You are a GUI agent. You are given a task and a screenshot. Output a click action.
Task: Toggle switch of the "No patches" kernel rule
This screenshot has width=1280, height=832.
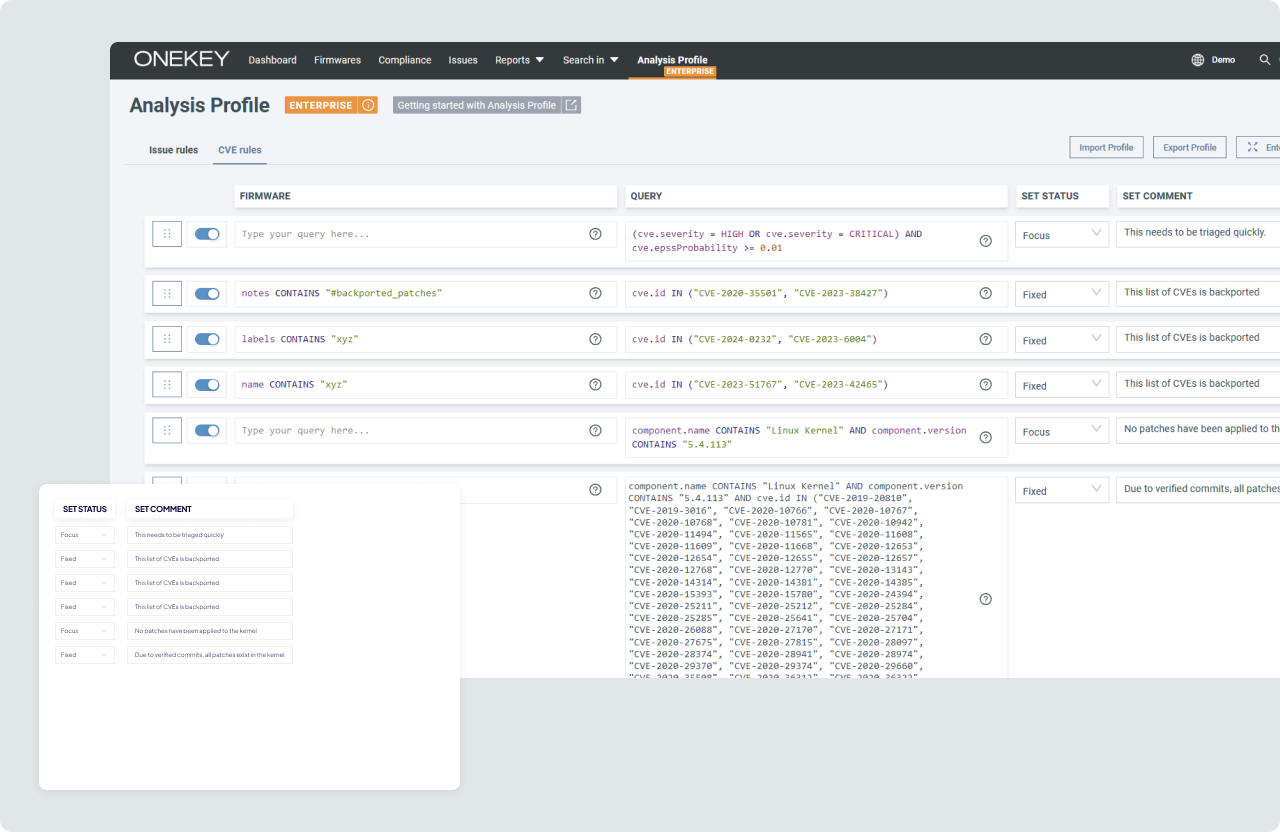[x=207, y=431]
